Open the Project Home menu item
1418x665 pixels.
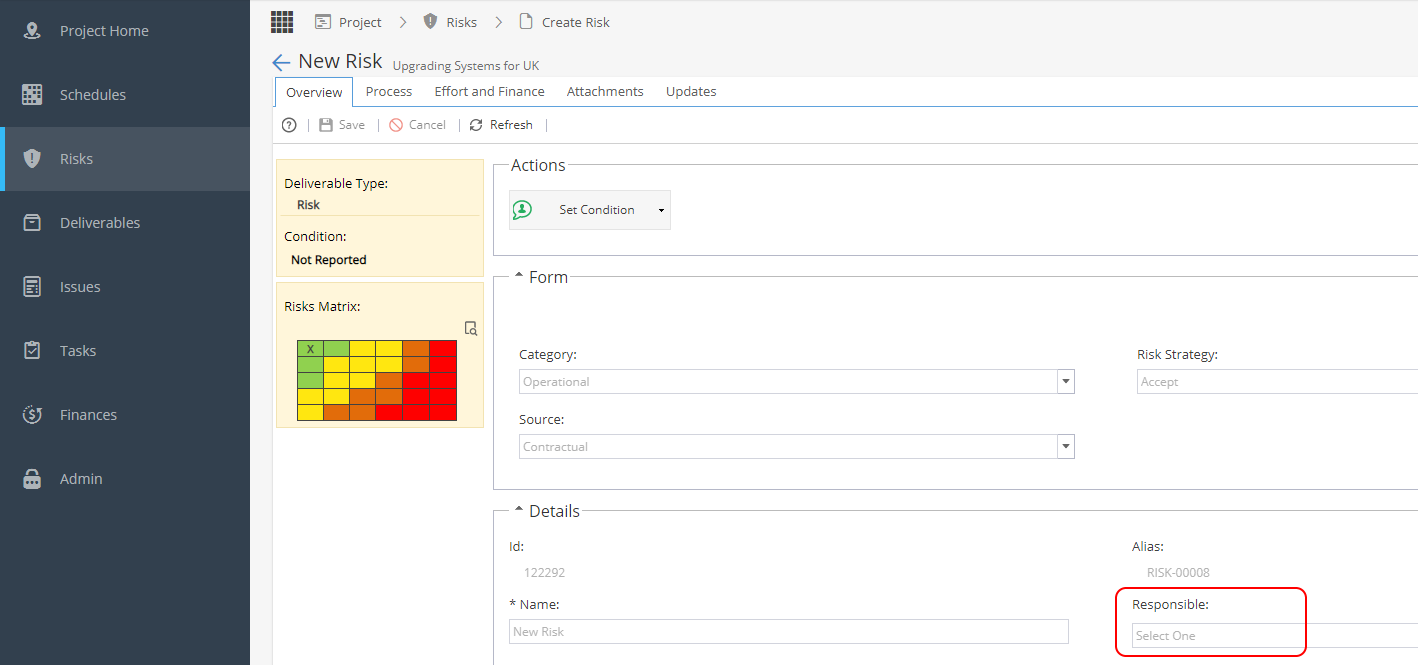click(125, 31)
